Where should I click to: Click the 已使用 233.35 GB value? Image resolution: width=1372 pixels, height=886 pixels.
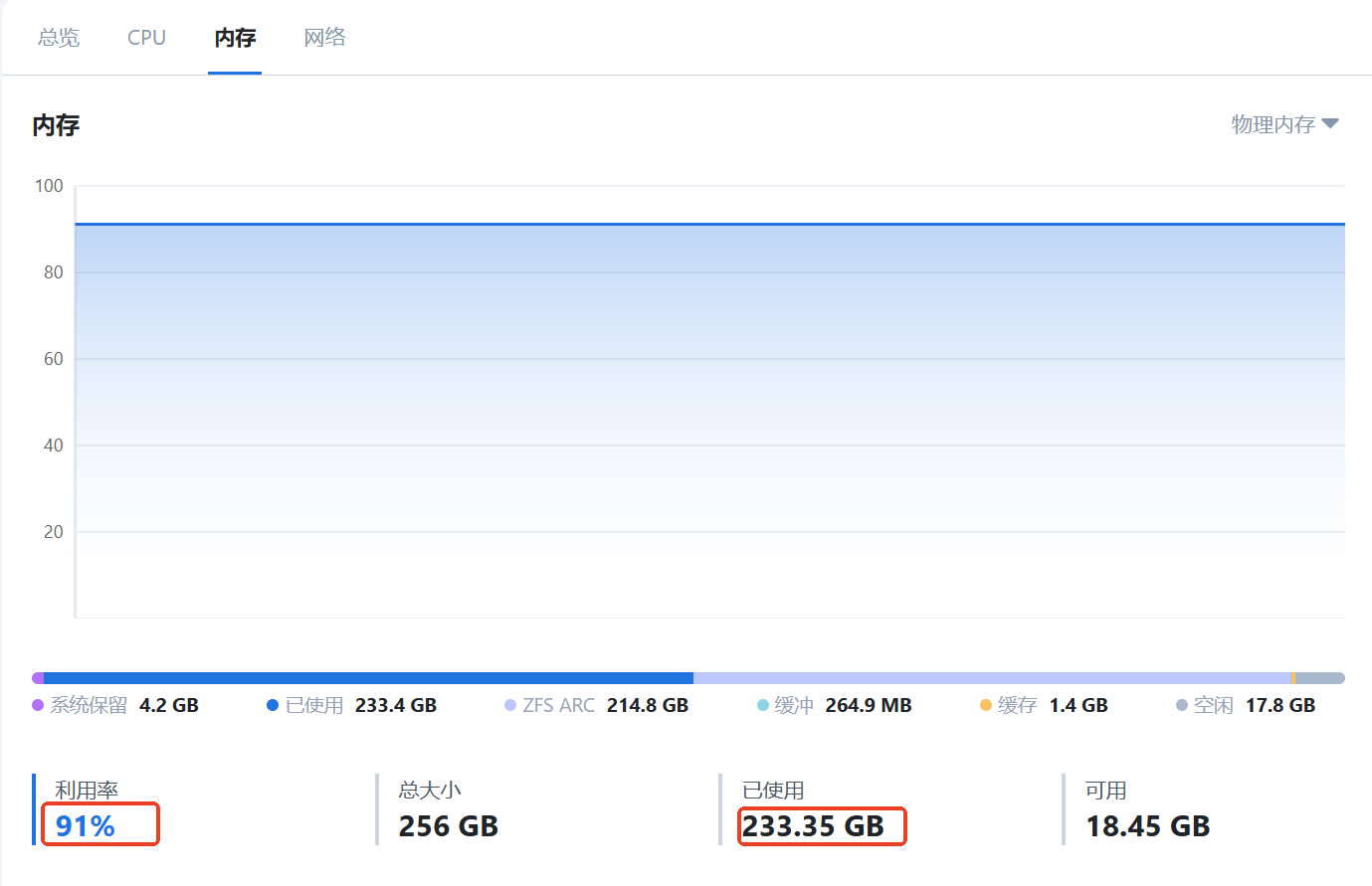tap(814, 826)
